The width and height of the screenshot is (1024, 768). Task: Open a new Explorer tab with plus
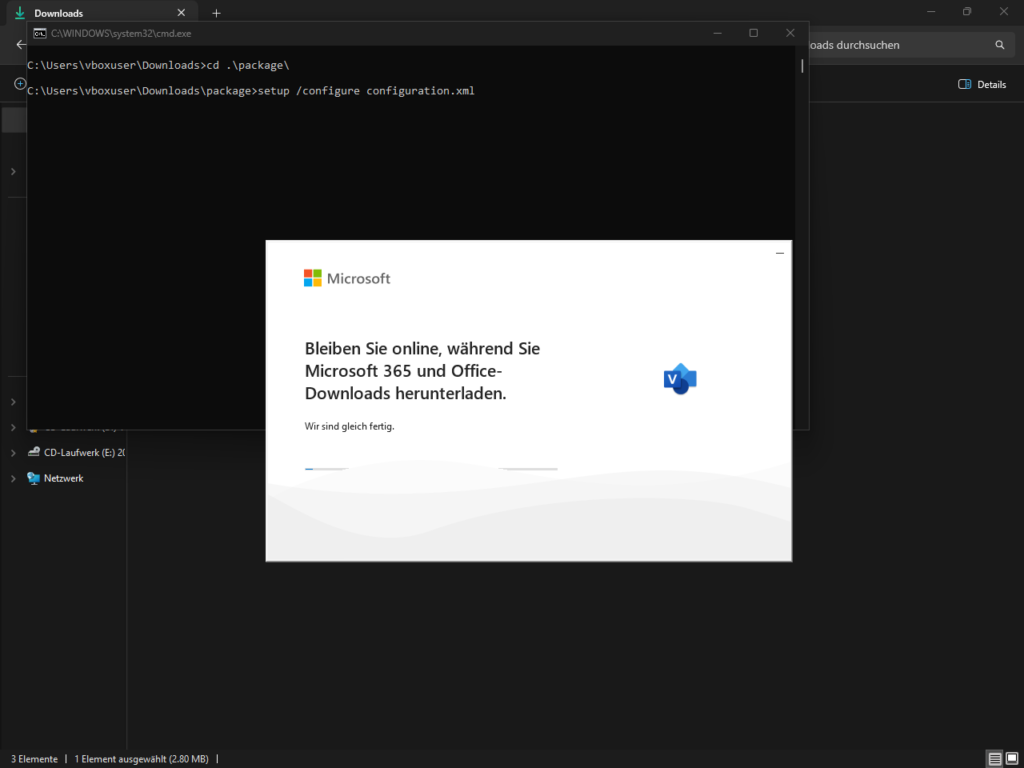coord(216,13)
